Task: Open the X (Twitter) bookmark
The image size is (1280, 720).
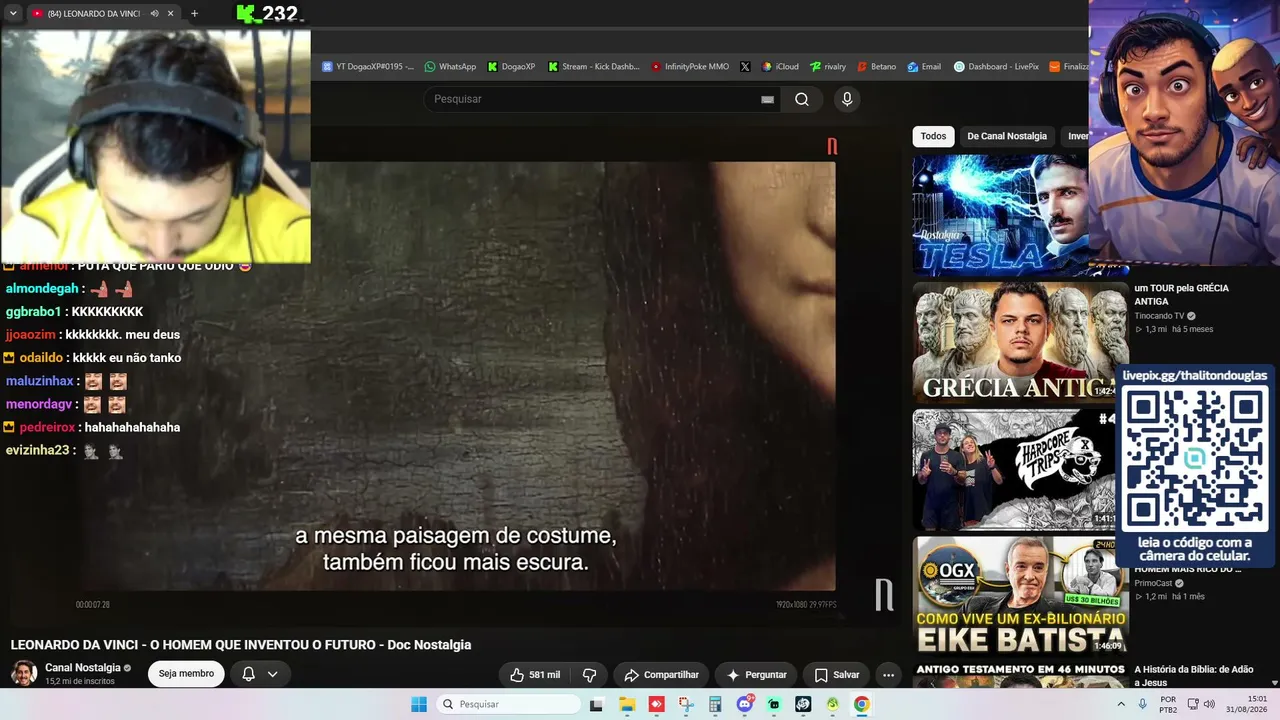Action: (x=745, y=67)
